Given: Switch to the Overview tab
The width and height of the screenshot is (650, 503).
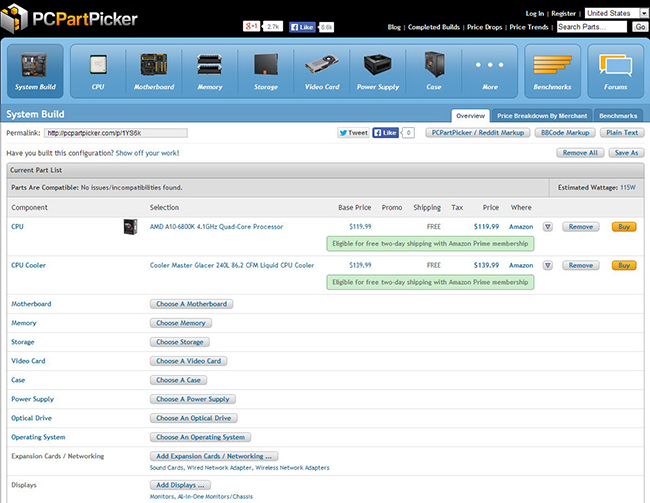Looking at the screenshot, I should [470, 116].
